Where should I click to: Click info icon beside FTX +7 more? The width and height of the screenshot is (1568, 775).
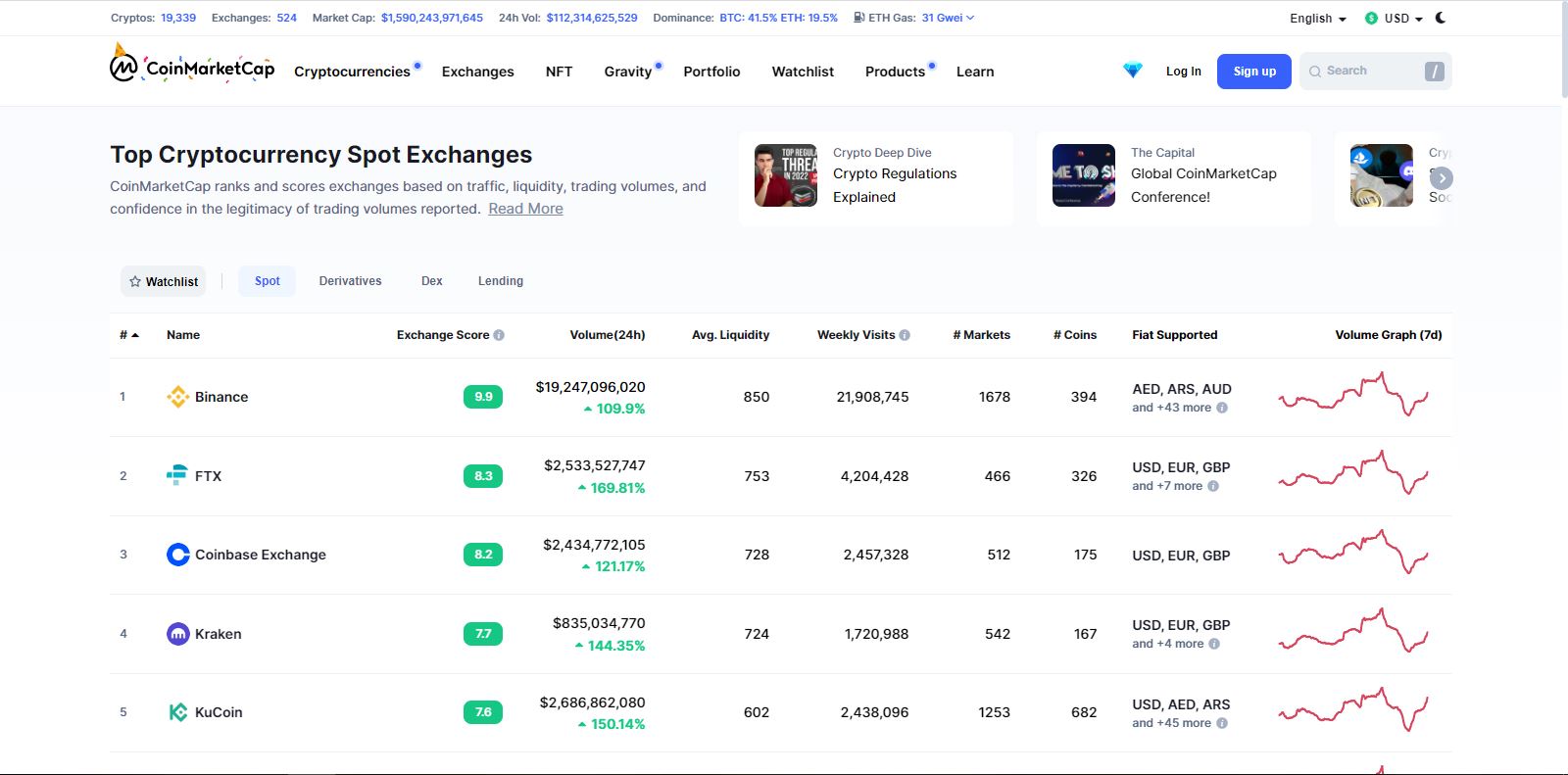[1213, 486]
